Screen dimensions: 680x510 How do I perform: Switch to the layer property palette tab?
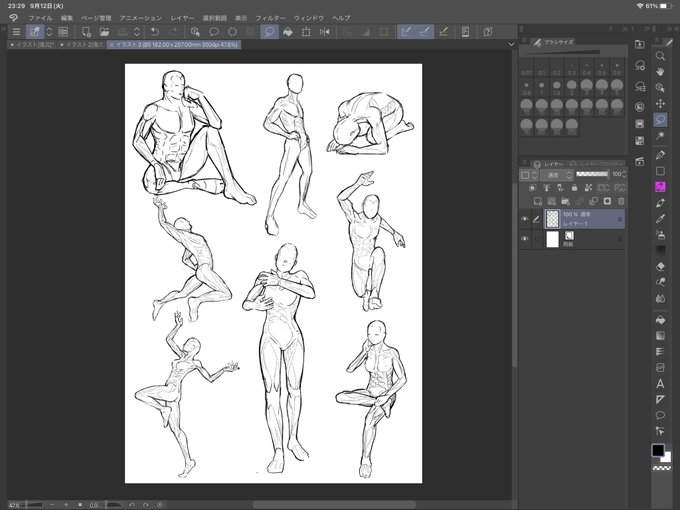[x=597, y=164]
